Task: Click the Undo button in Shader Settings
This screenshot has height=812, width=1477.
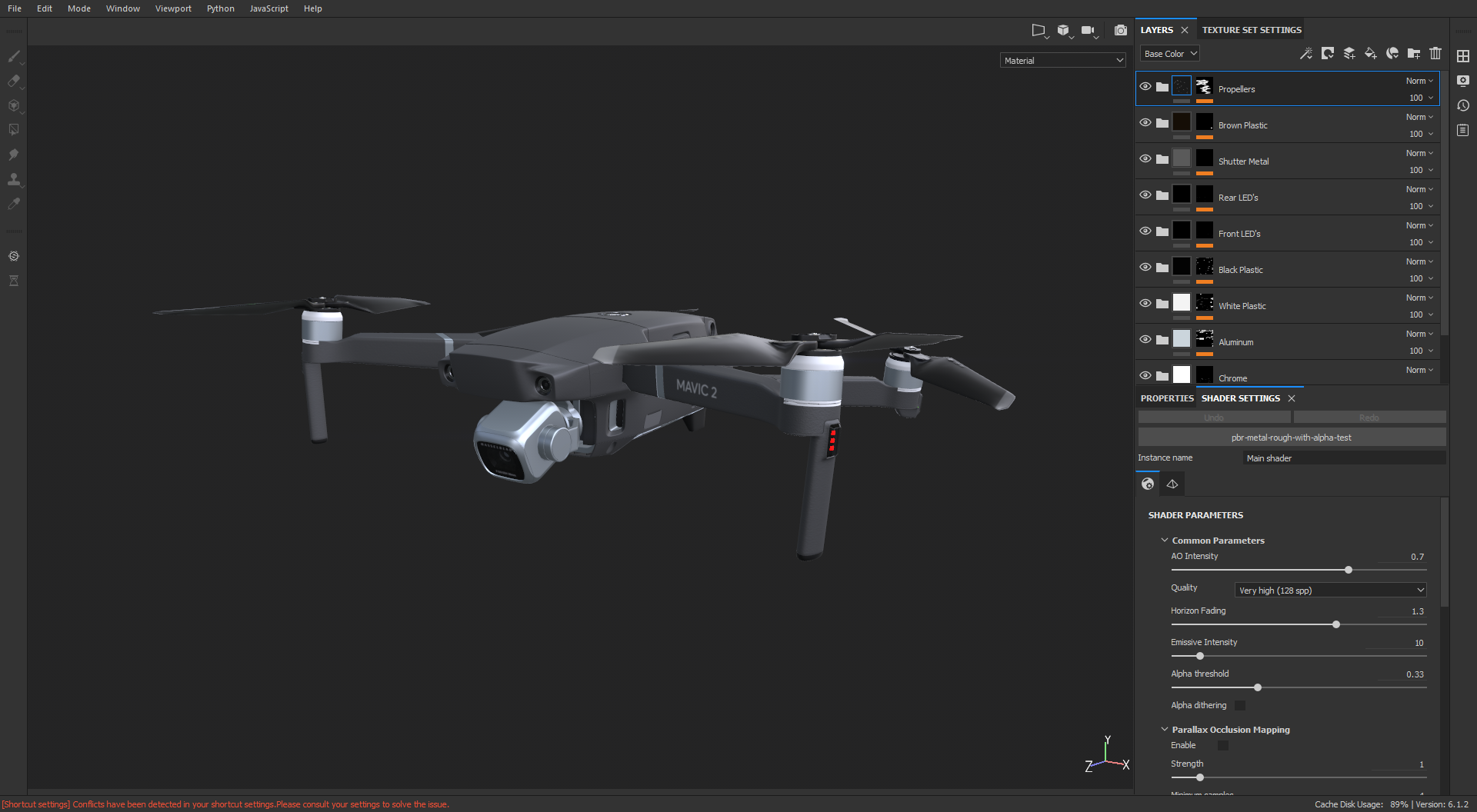Action: pyautogui.click(x=1214, y=418)
